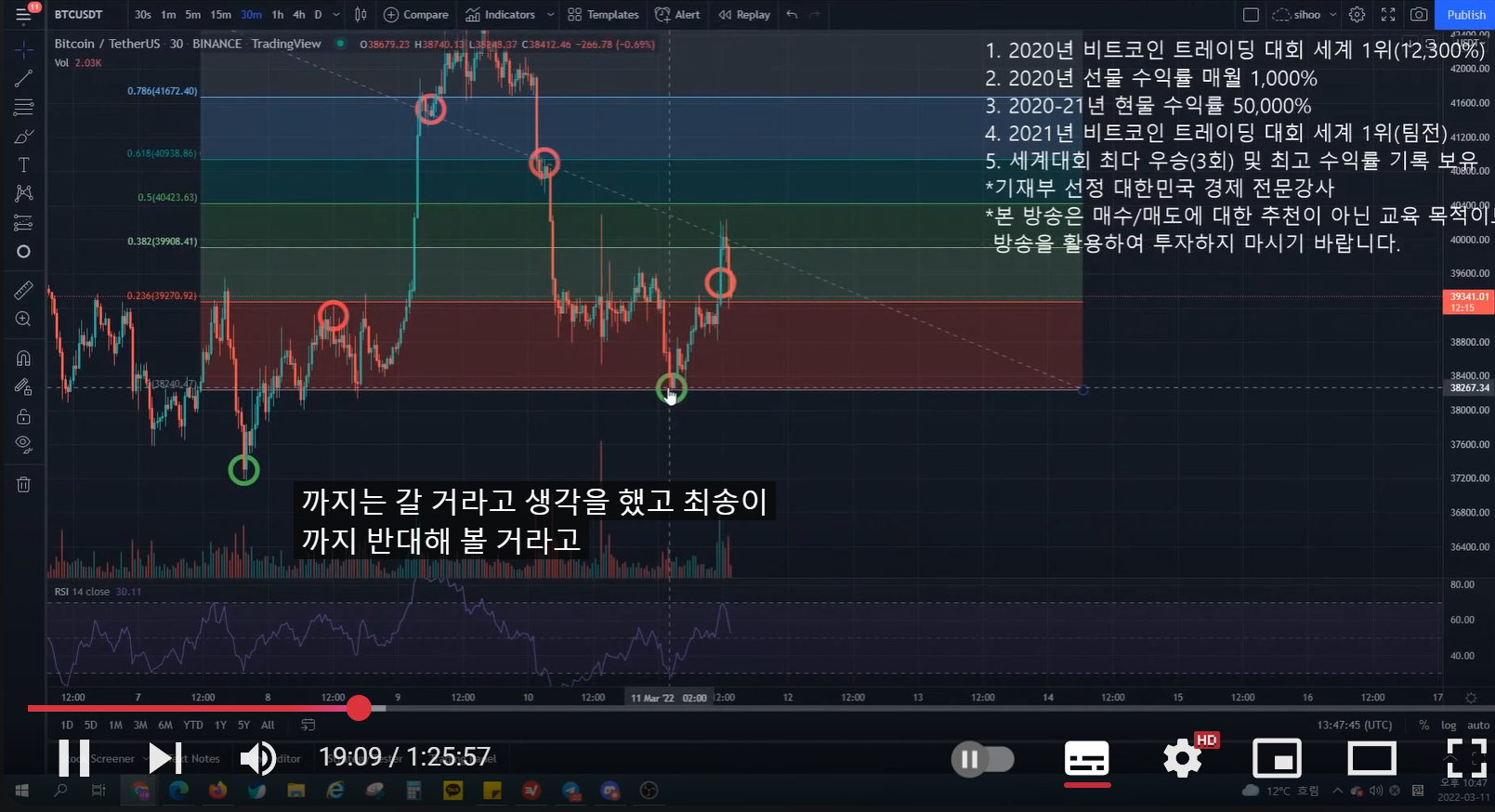
Task: Switch to the 30s timeframe
Action: 142,14
